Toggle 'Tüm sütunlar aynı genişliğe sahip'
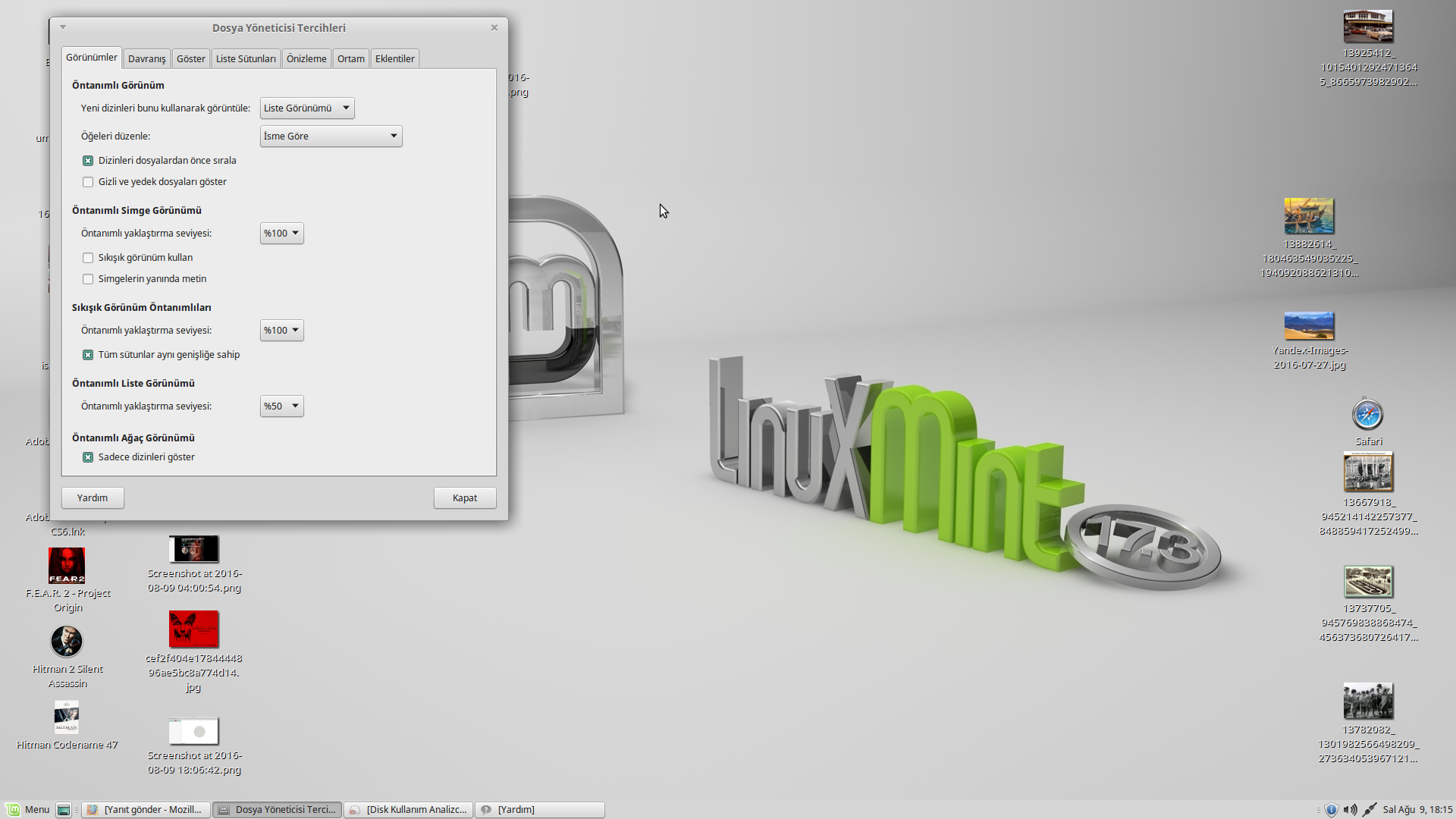Image resolution: width=1456 pixels, height=819 pixels. tap(88, 355)
